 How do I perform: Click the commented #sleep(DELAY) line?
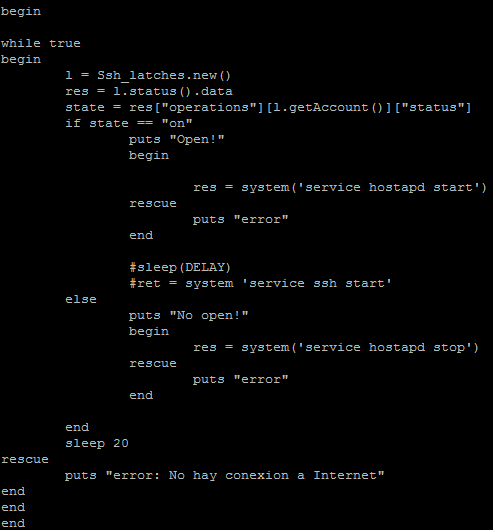(x=180, y=267)
